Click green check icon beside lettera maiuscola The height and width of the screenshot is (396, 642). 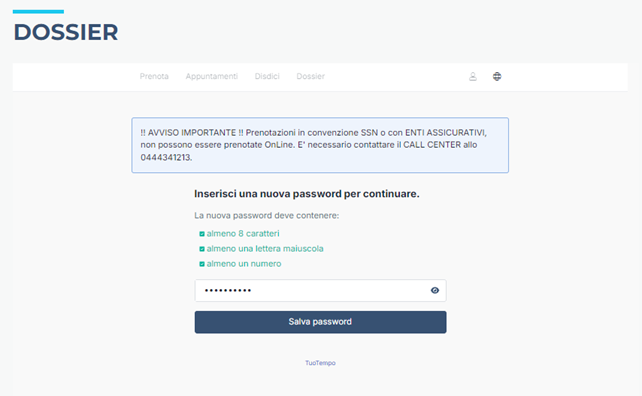pos(202,249)
